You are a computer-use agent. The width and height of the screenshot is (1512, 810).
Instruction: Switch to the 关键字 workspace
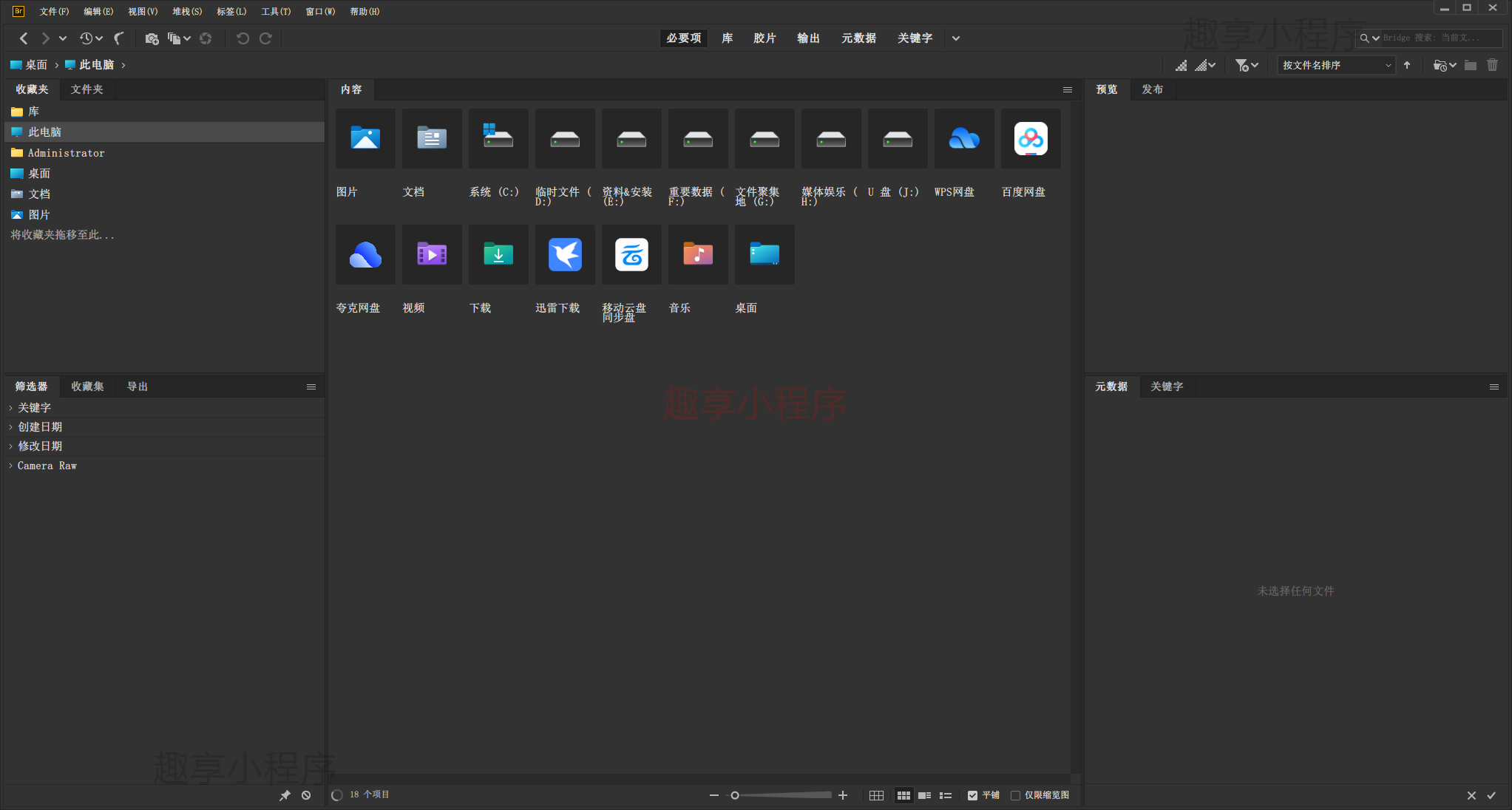click(x=915, y=38)
